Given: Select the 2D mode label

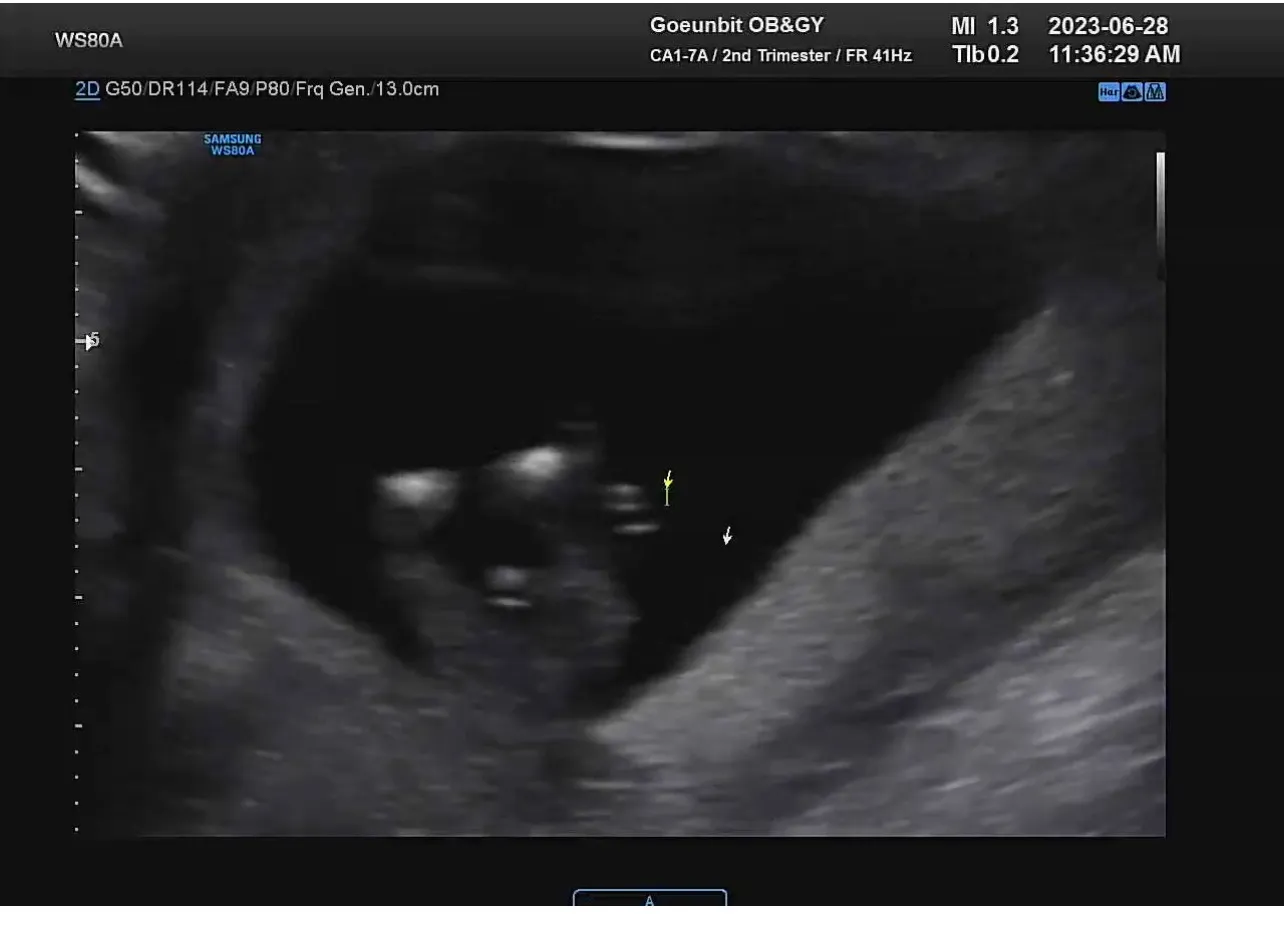Looking at the screenshot, I should click(x=87, y=89).
